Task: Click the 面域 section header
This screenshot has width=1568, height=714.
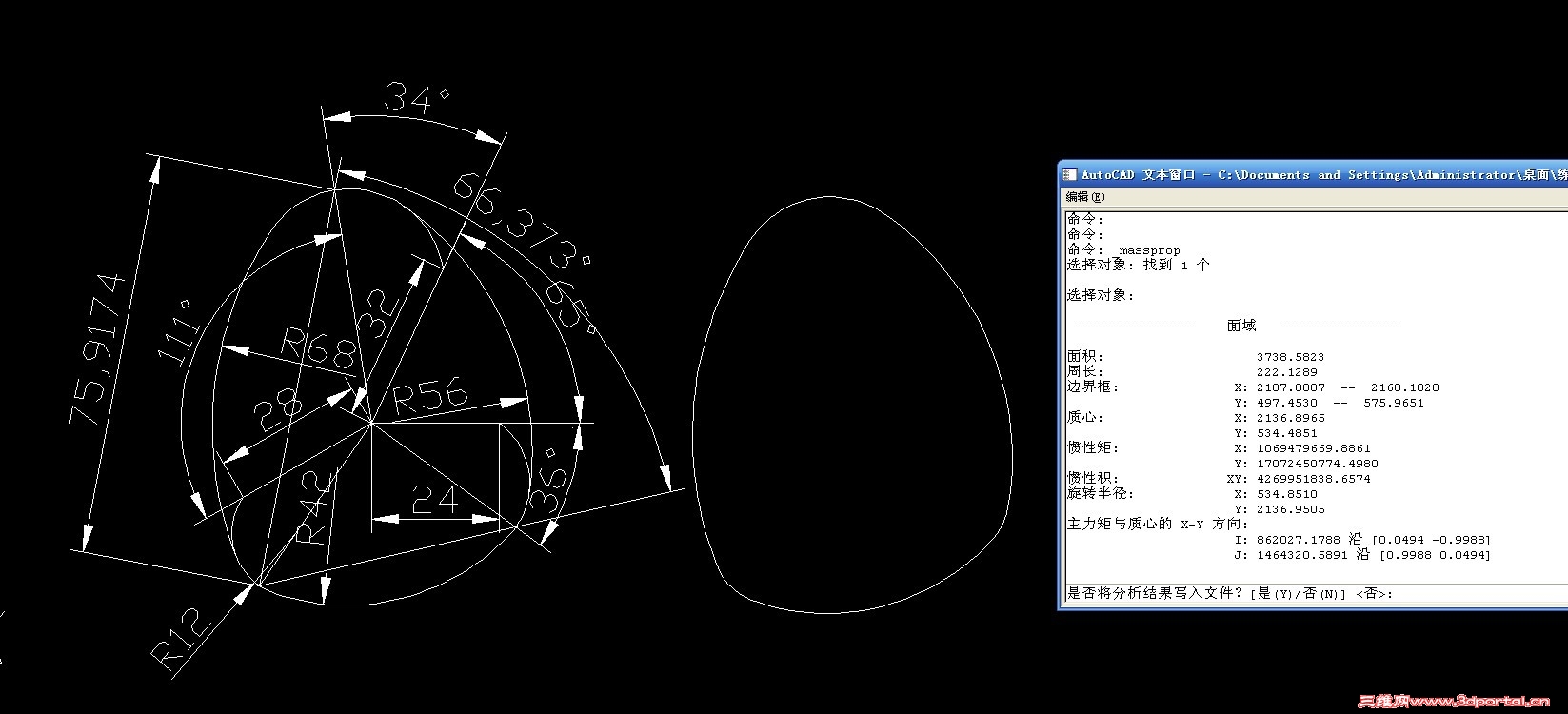Action: tap(1241, 326)
